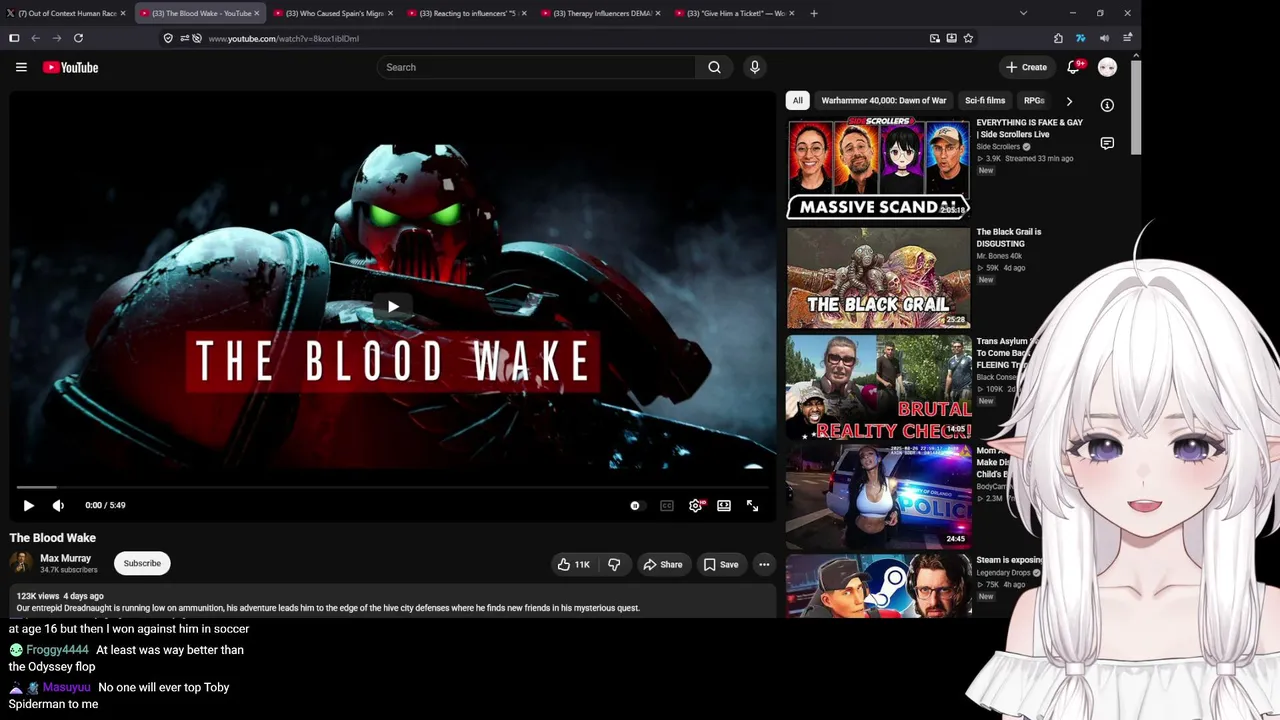This screenshot has width=1280, height=720.
Task: Click the address bar URL
Action: coord(284,38)
